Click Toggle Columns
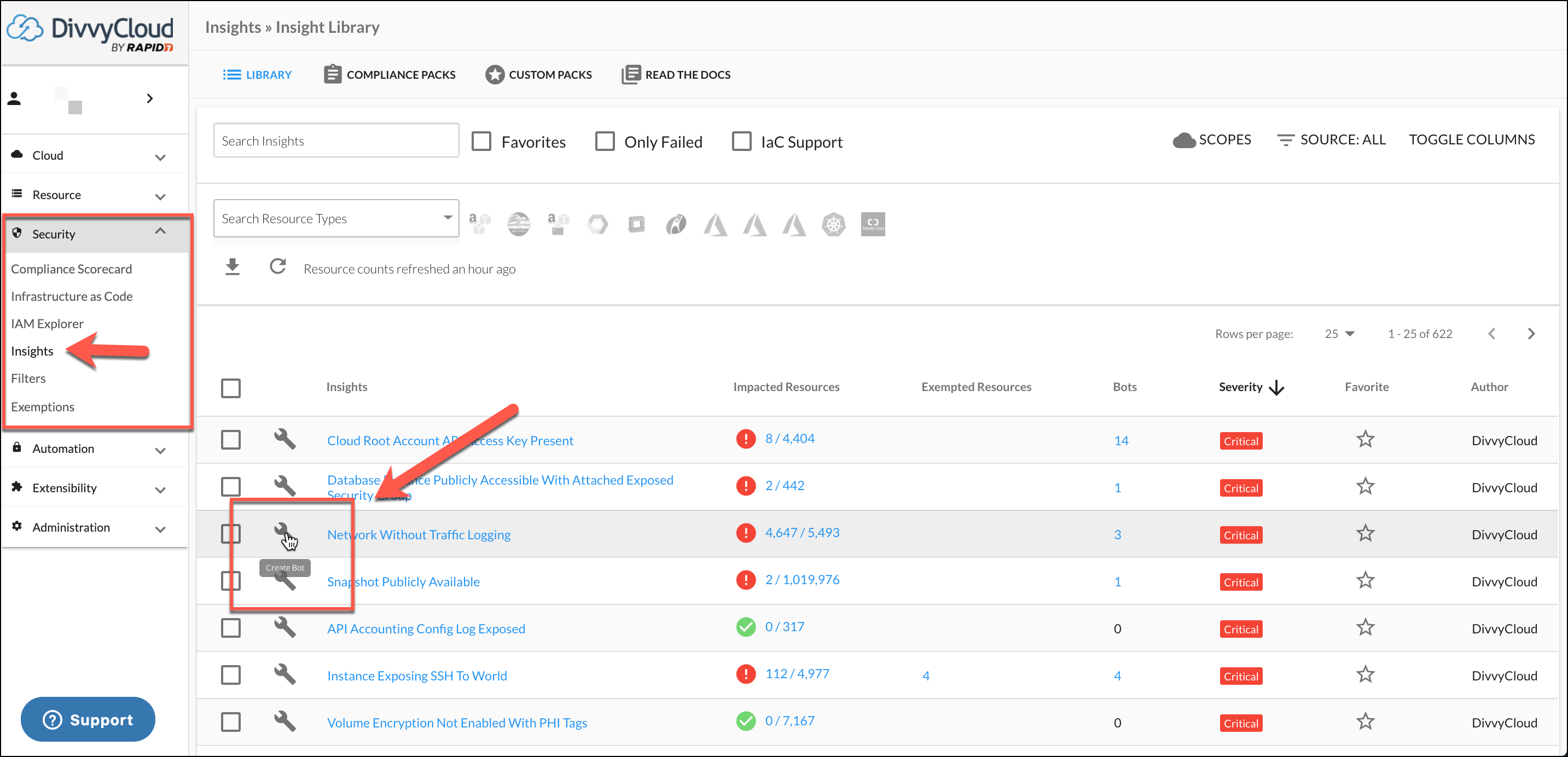 click(1471, 139)
